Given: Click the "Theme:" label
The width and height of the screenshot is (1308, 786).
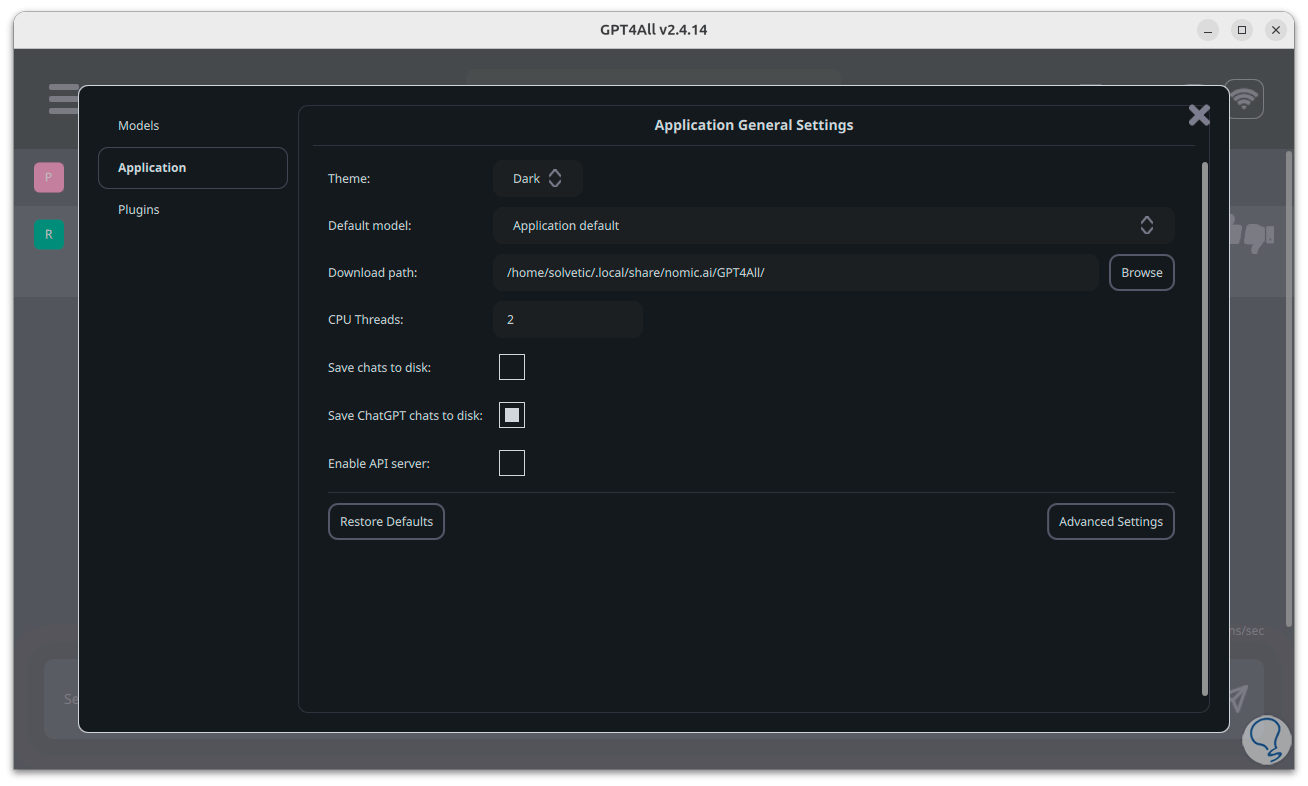Looking at the screenshot, I should [349, 178].
